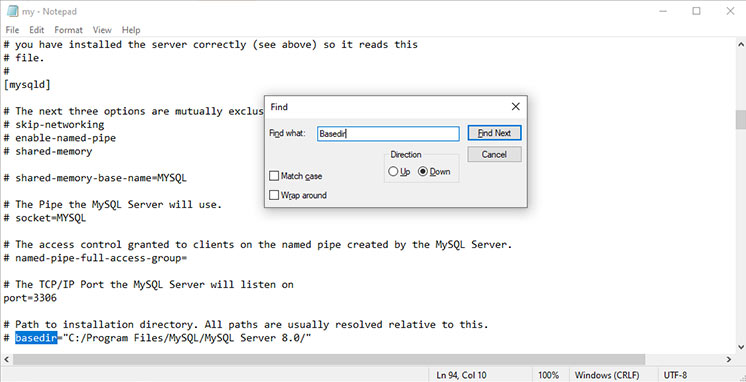Click the 100% zoom status entry
The width and height of the screenshot is (746, 382).
pos(549,375)
